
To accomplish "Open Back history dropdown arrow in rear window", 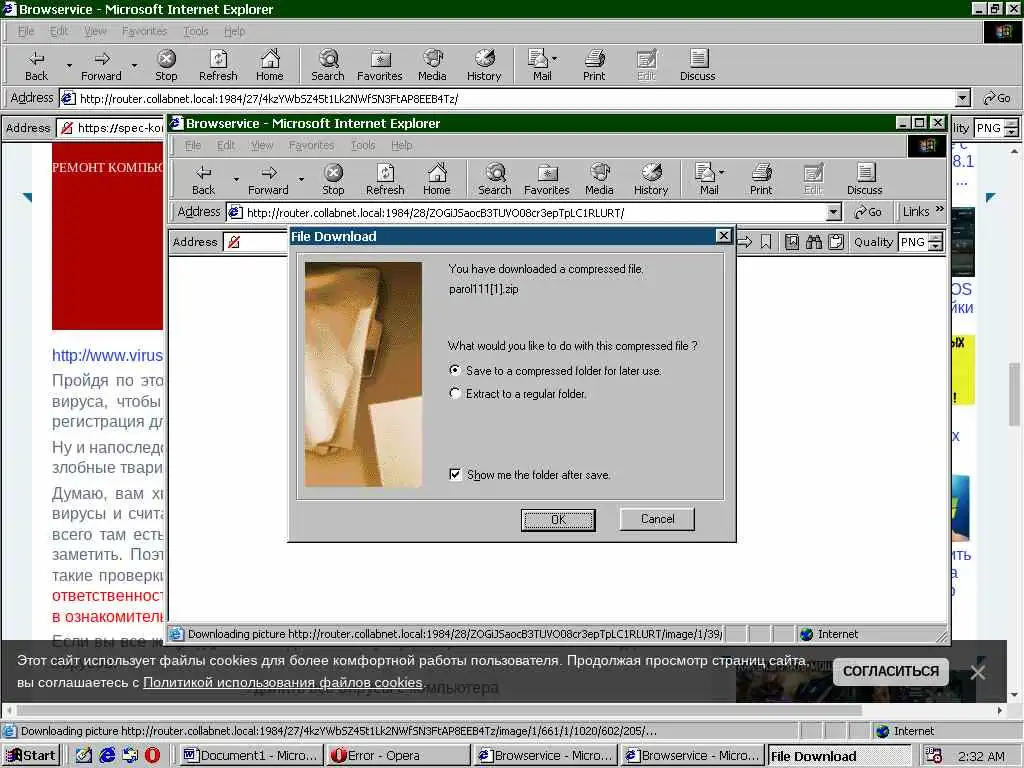I will pyautogui.click(x=69, y=65).
